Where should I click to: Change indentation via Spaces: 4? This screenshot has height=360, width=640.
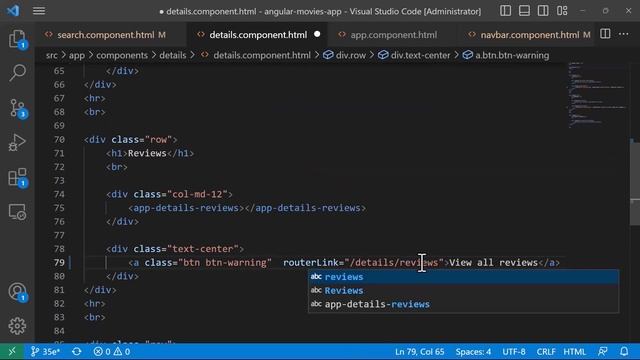473,351
